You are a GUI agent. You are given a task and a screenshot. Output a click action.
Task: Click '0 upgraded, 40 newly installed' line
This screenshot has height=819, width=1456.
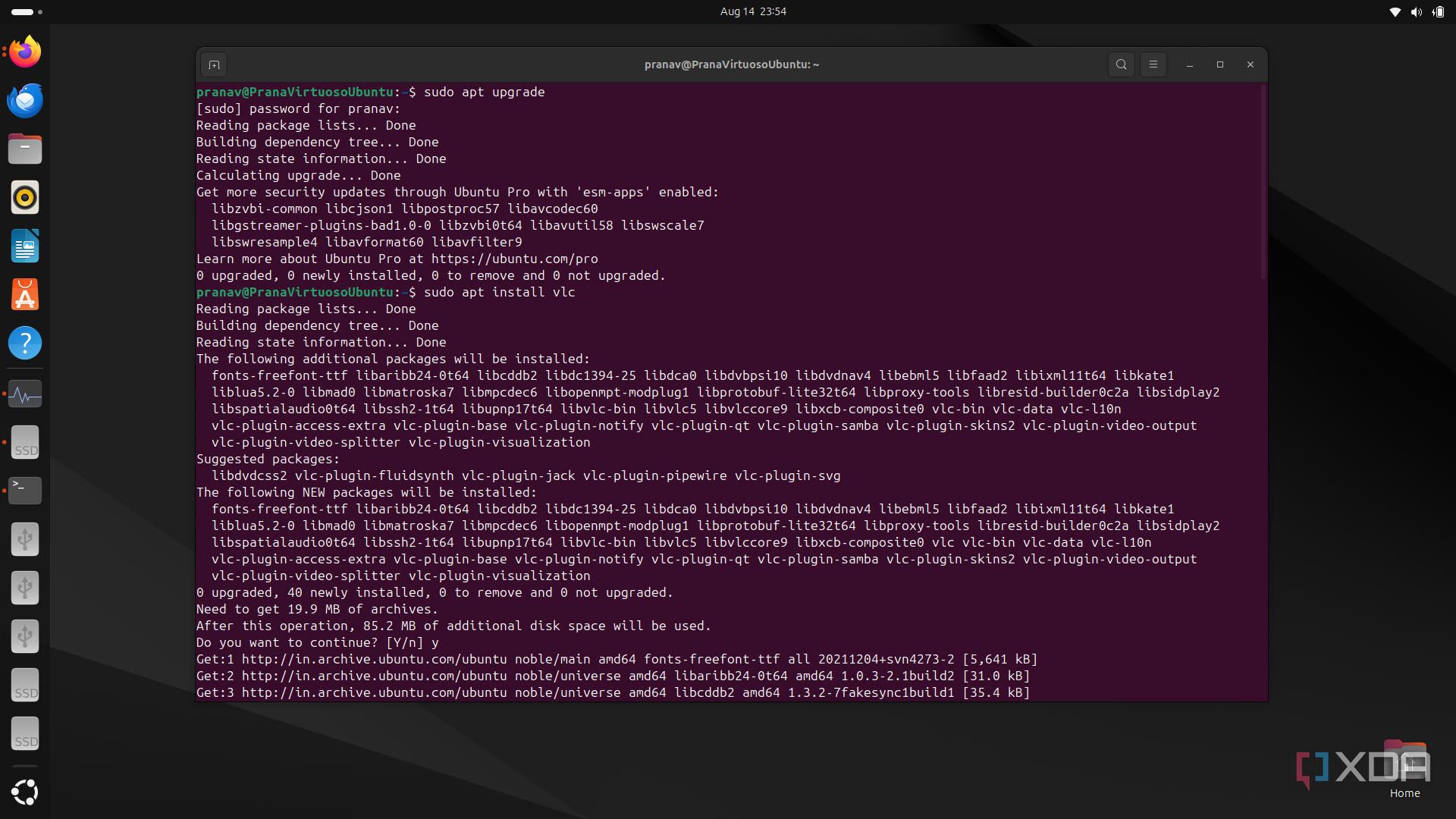point(435,592)
